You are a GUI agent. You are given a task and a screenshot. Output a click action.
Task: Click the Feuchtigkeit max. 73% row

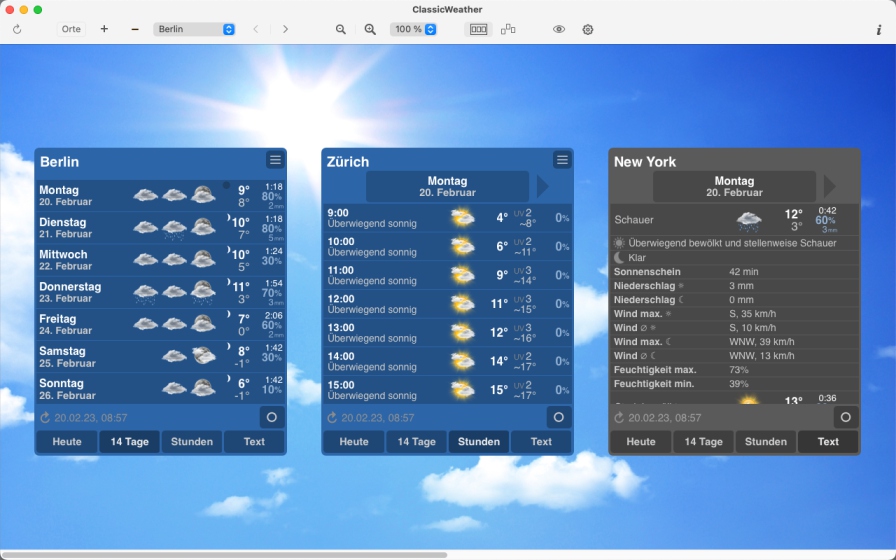coord(734,370)
